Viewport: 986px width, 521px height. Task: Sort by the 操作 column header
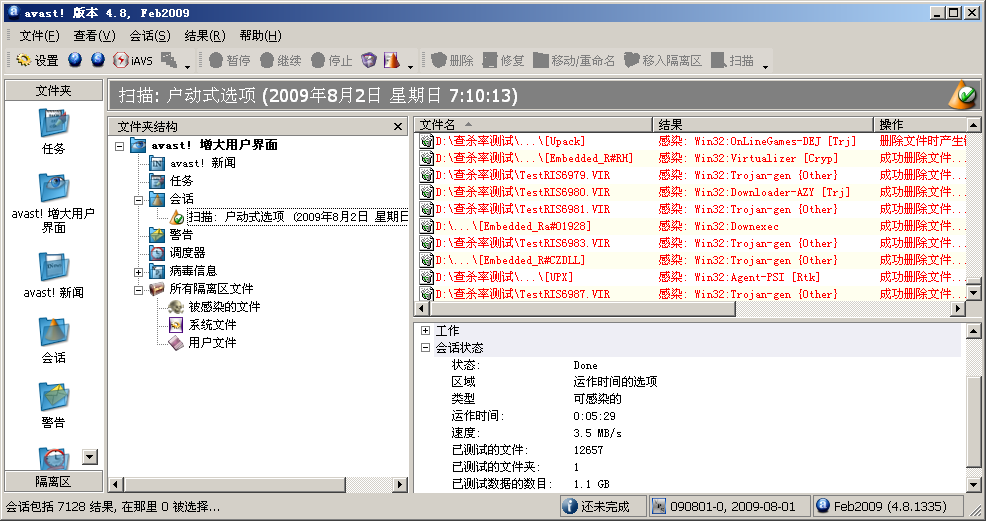click(x=920, y=124)
